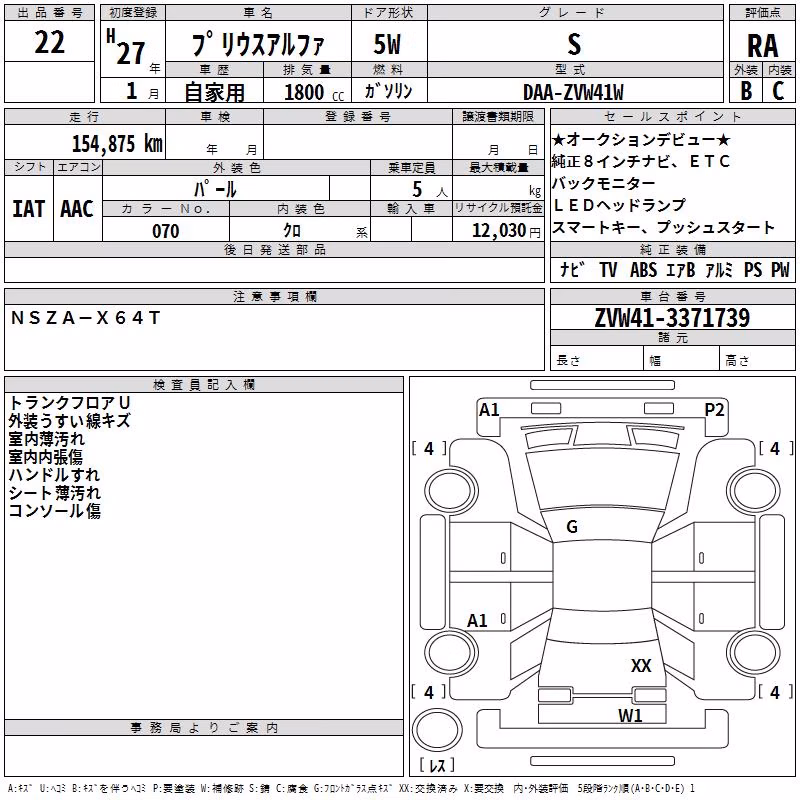This screenshot has height=800, width=800.
Task: Click mileage value 154,875 km
Action: (117, 144)
